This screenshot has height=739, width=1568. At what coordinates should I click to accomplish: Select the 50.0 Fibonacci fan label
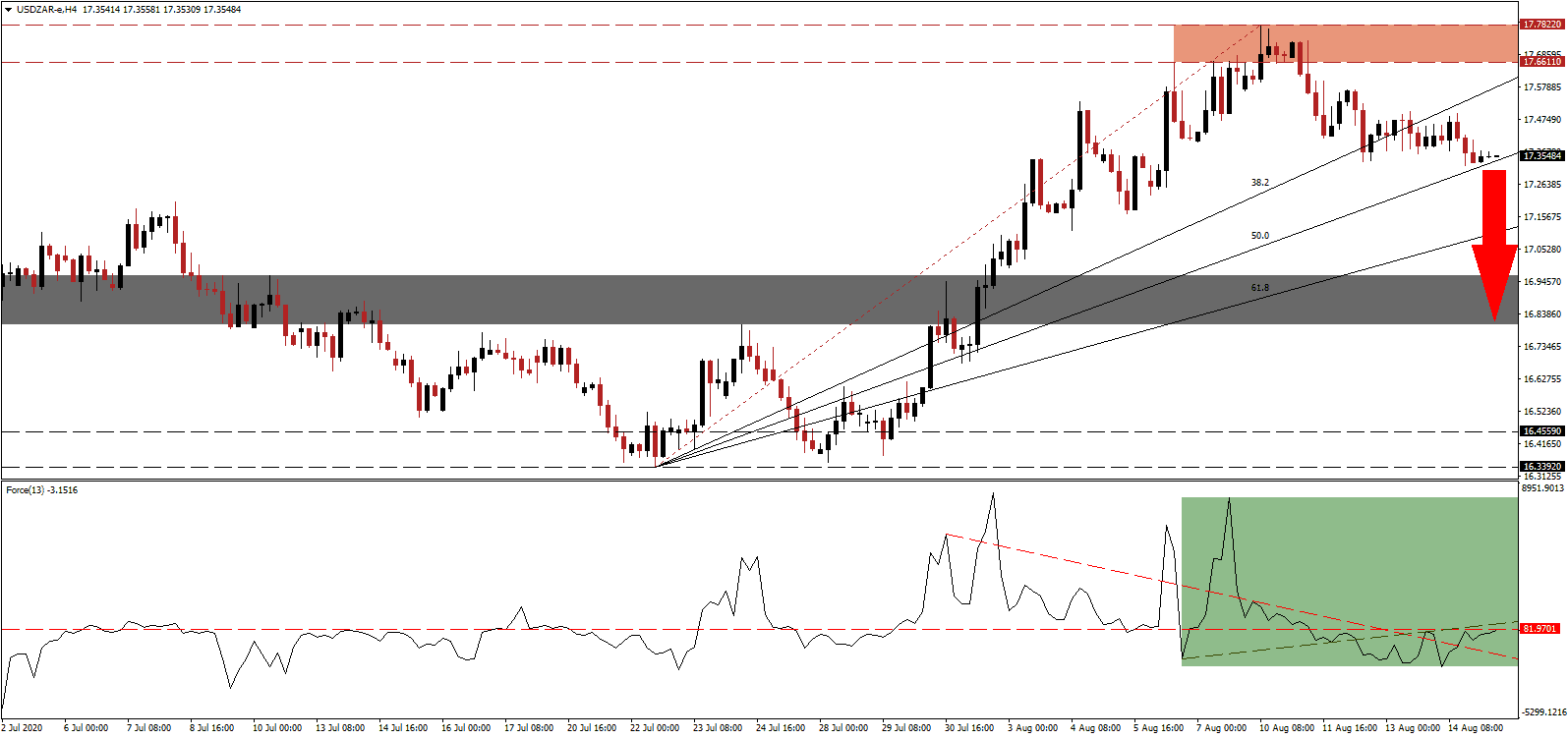click(1259, 236)
